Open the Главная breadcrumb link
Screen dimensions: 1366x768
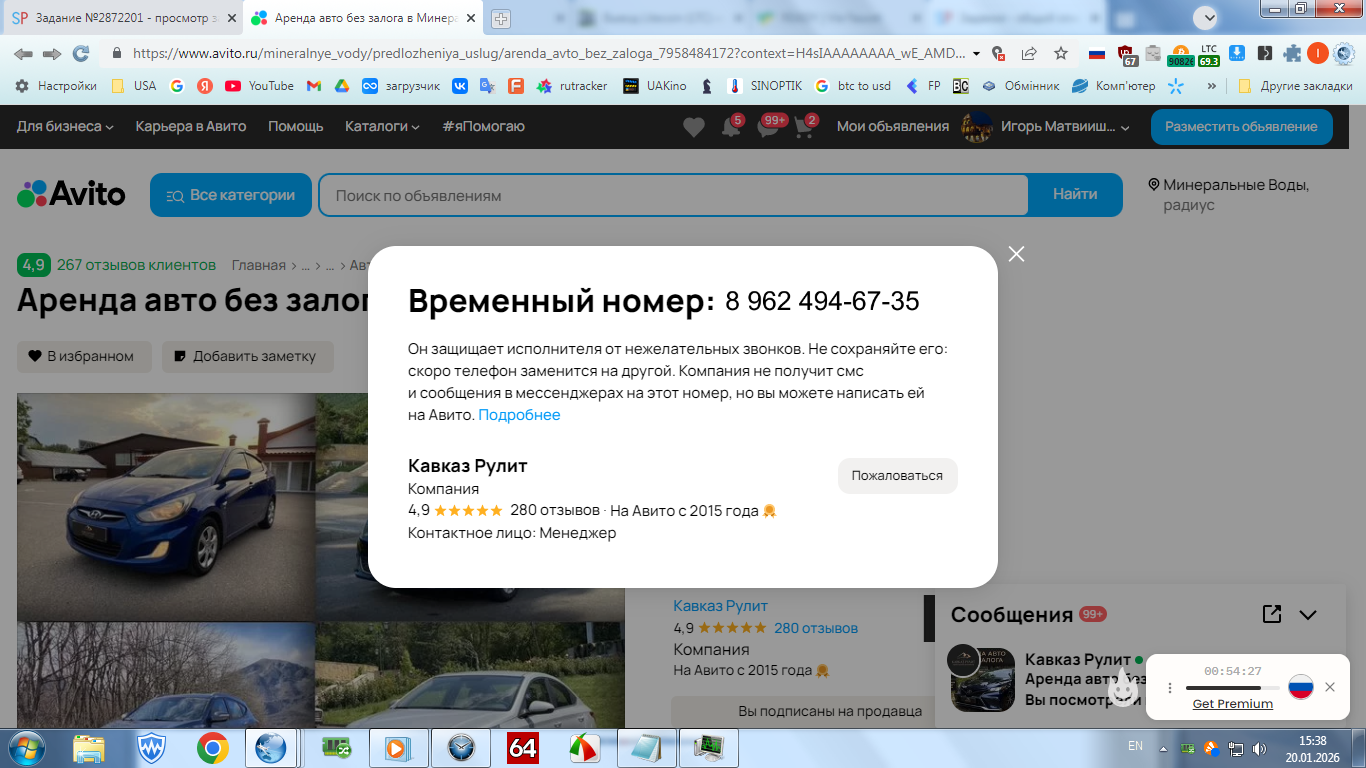pos(259,265)
